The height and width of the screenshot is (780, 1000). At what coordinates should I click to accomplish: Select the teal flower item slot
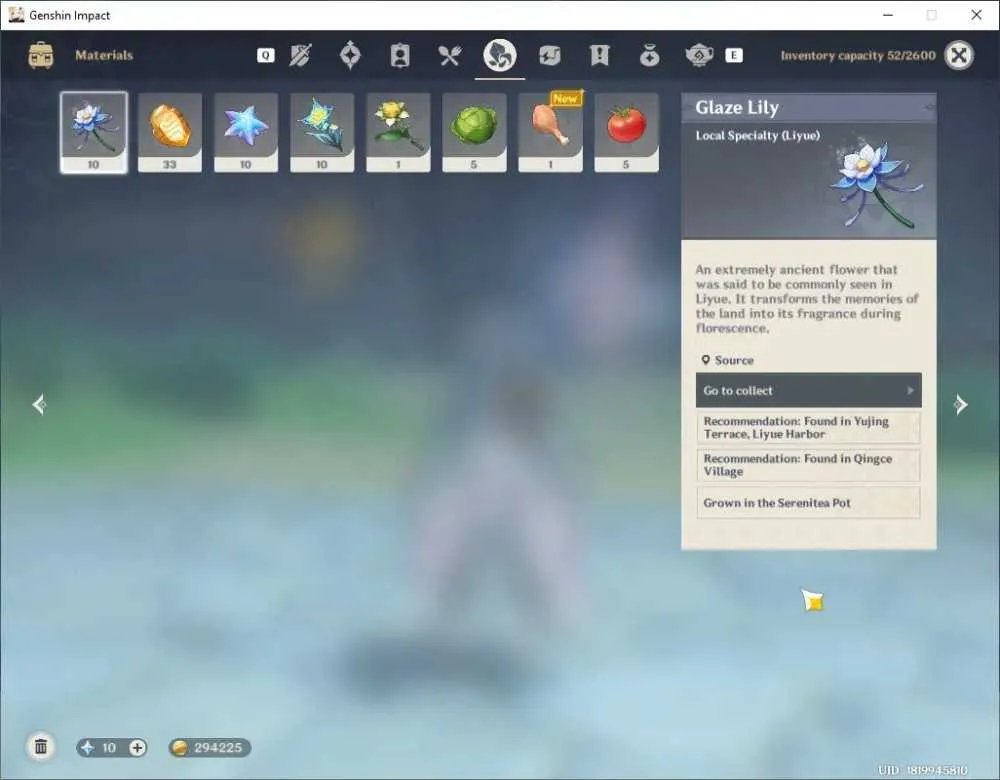(x=322, y=133)
